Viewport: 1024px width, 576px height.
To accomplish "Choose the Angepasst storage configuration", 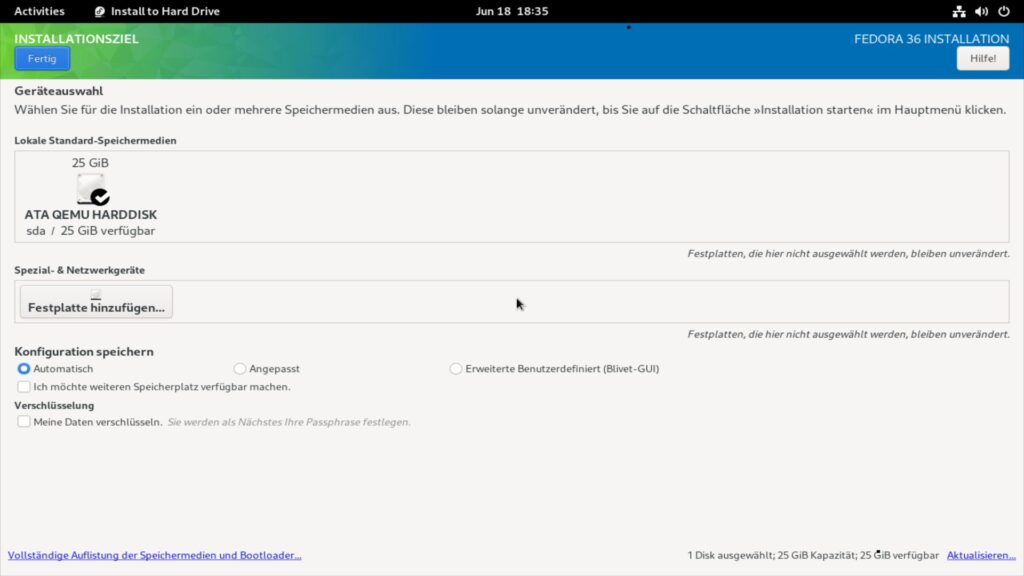I will tap(240, 369).
